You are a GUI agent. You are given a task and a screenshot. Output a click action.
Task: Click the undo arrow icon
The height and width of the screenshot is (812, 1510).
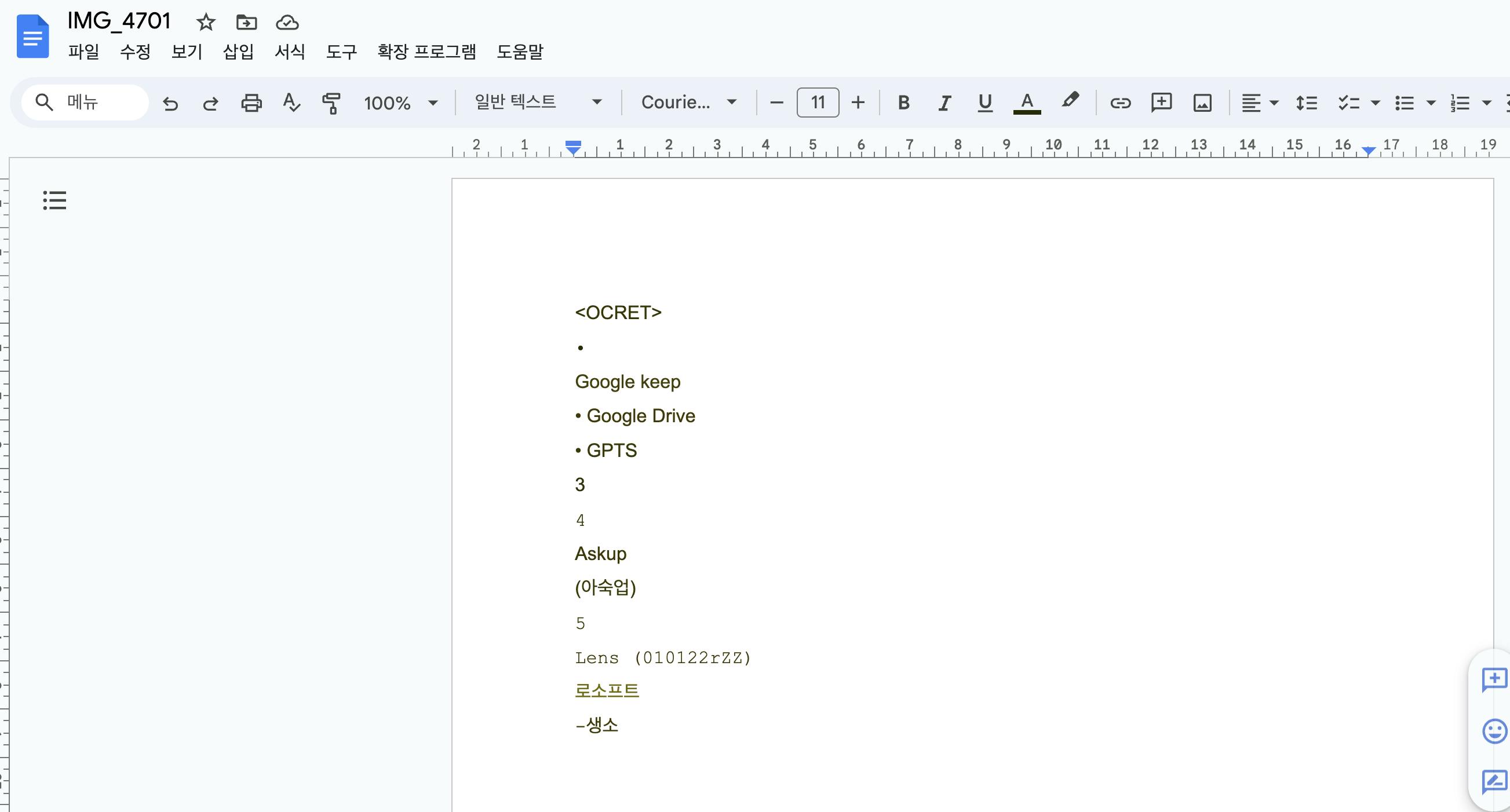pyautogui.click(x=170, y=103)
